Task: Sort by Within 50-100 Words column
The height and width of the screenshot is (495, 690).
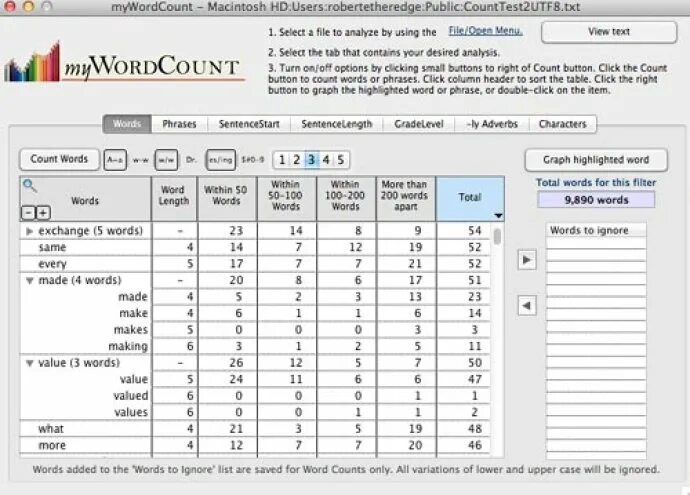Action: 286,199
